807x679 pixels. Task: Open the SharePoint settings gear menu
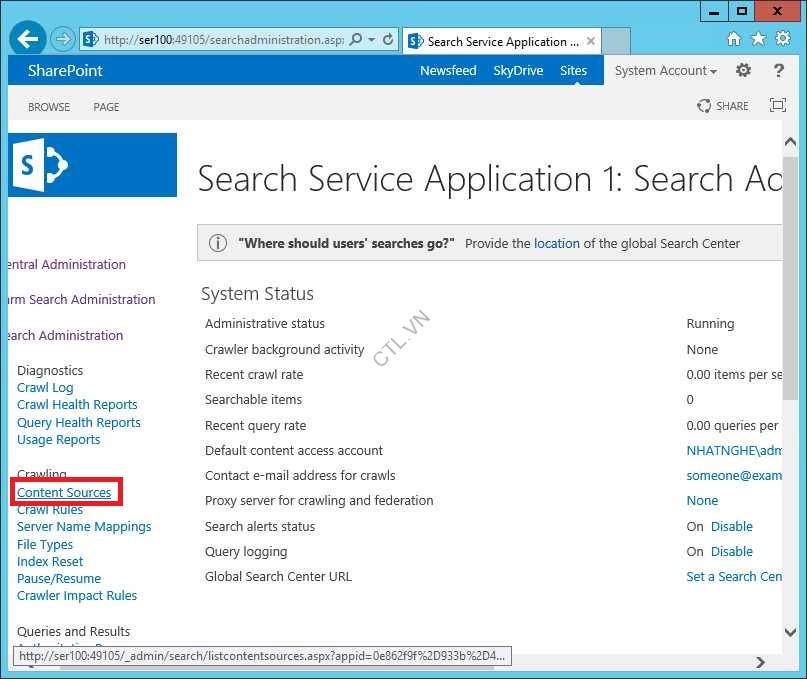tap(743, 70)
